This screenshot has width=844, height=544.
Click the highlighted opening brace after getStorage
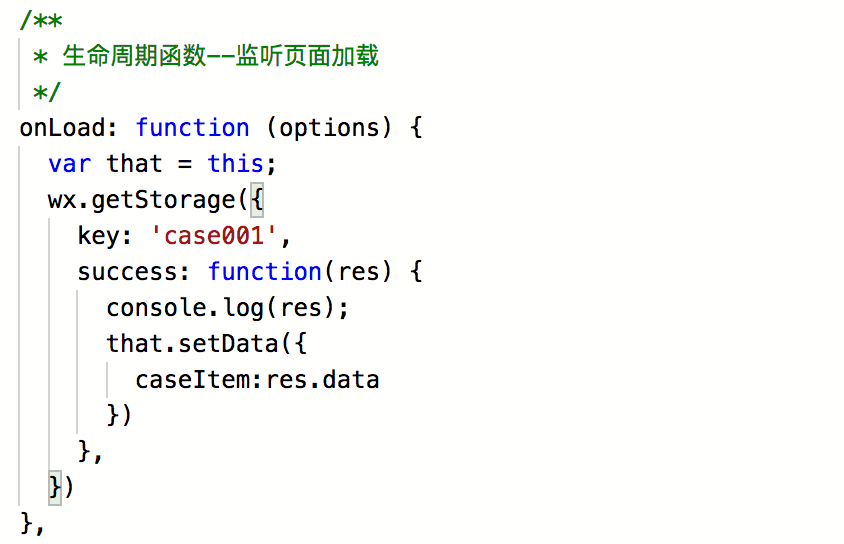click(x=256, y=200)
